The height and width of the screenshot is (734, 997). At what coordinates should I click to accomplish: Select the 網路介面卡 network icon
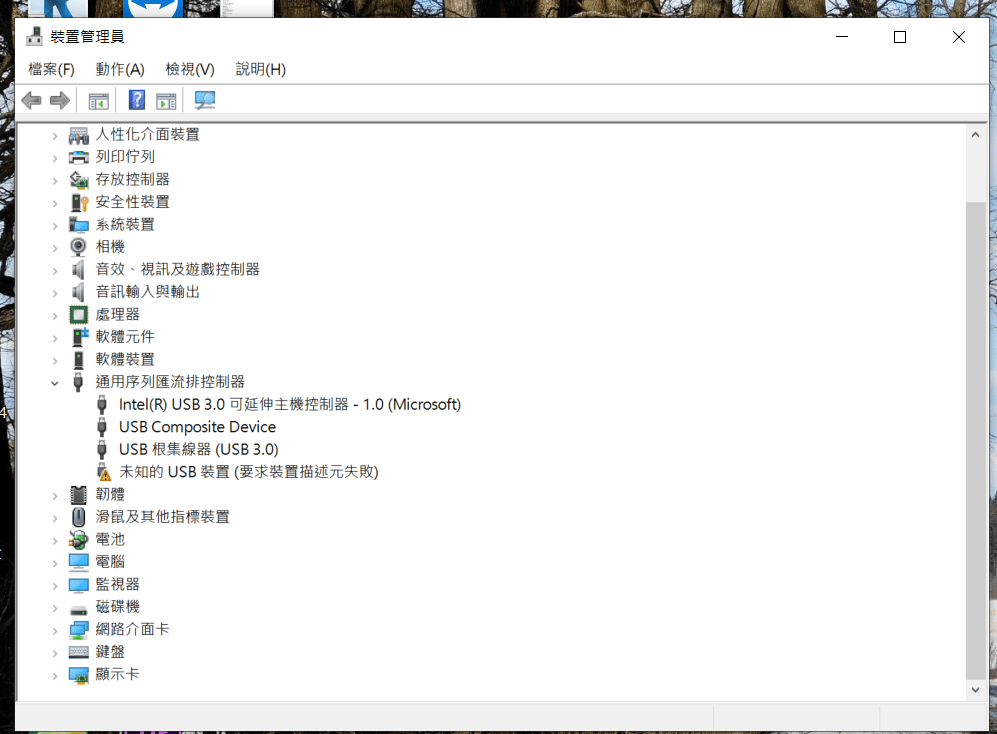tap(79, 630)
